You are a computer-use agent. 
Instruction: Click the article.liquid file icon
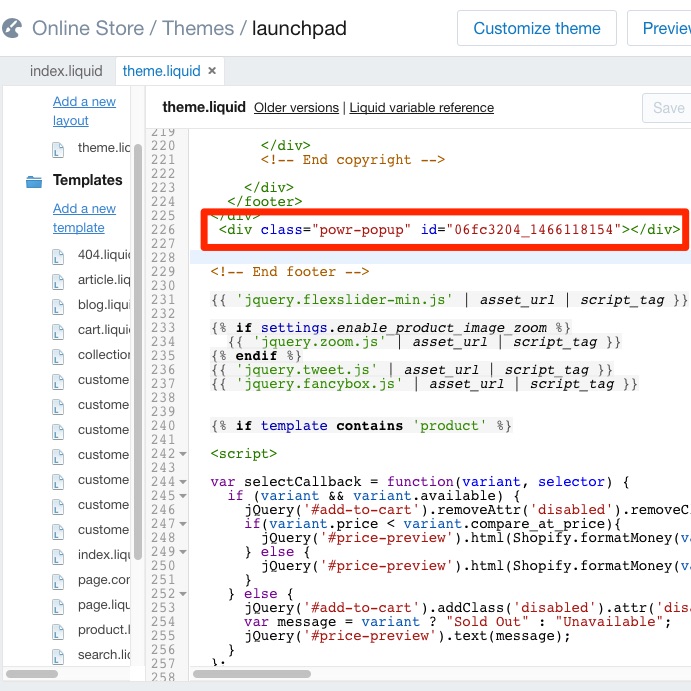point(58,282)
